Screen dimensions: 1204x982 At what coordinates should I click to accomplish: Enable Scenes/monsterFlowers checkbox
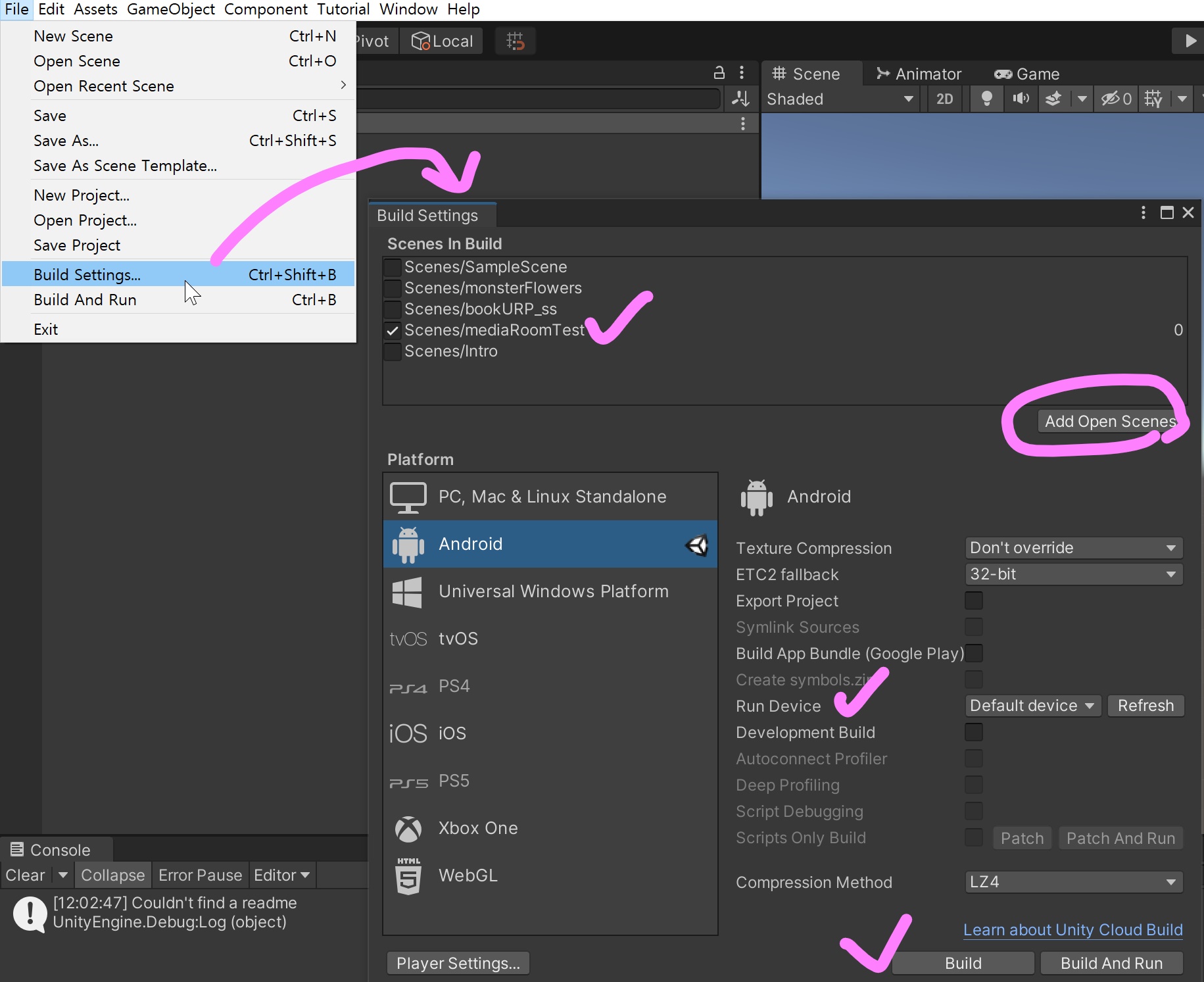coord(393,288)
